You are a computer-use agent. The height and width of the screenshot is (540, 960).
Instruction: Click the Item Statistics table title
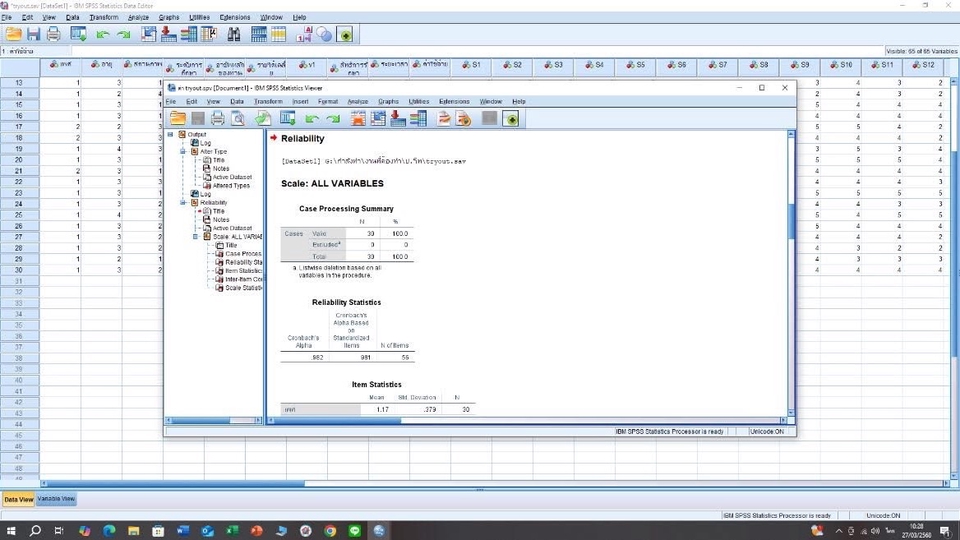point(377,384)
